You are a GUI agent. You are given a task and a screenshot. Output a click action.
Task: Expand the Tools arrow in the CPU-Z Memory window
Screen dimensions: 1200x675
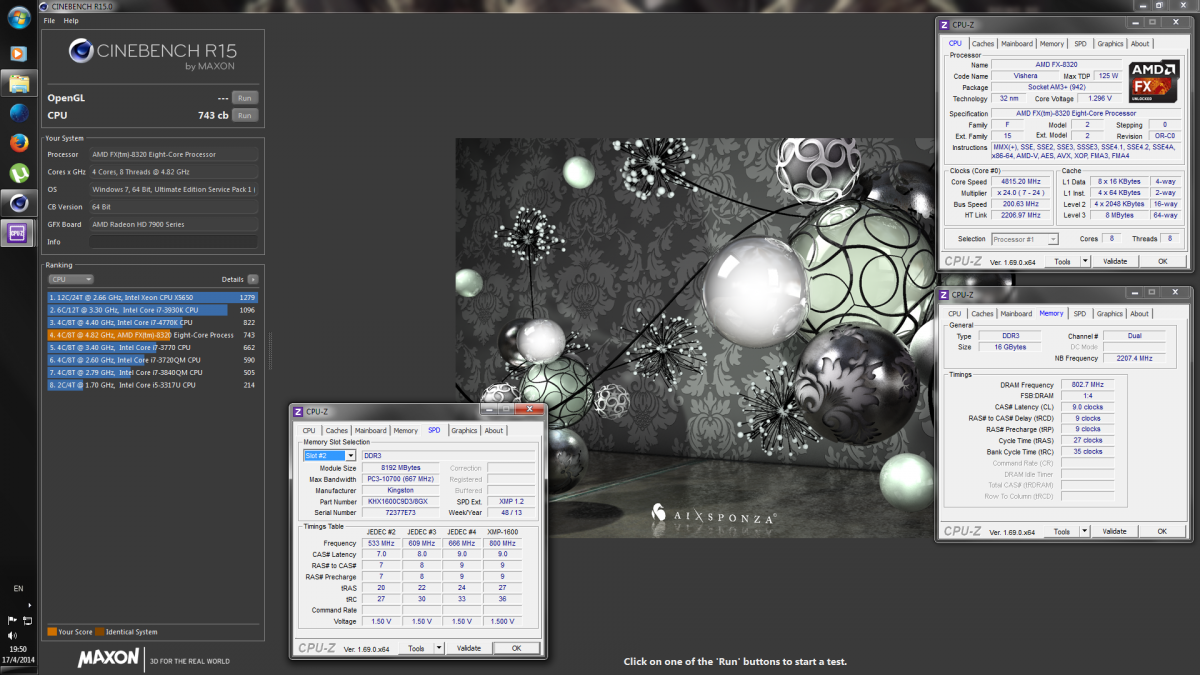(1083, 532)
